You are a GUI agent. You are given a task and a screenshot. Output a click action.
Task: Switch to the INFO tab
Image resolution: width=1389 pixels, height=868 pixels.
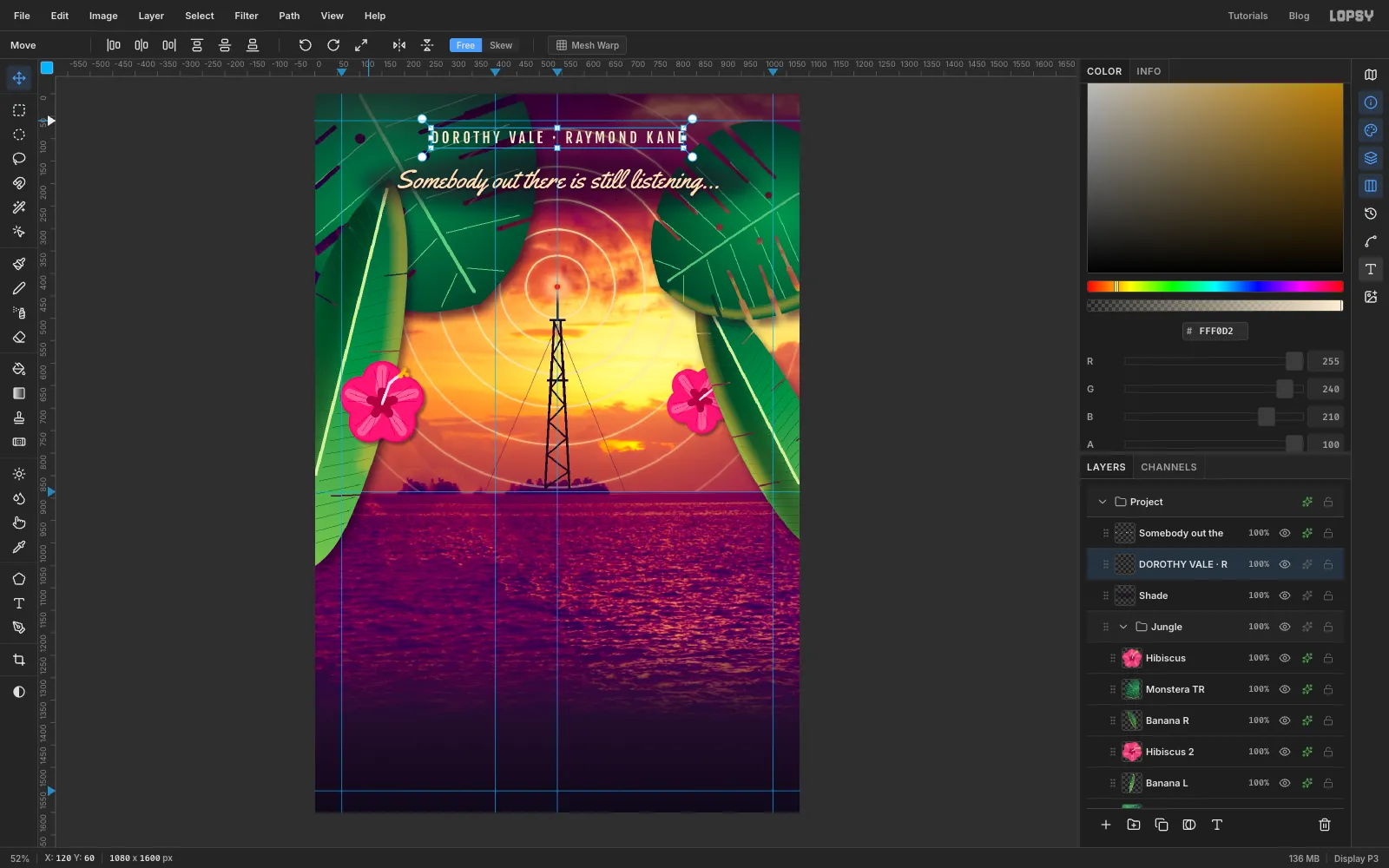pyautogui.click(x=1149, y=71)
